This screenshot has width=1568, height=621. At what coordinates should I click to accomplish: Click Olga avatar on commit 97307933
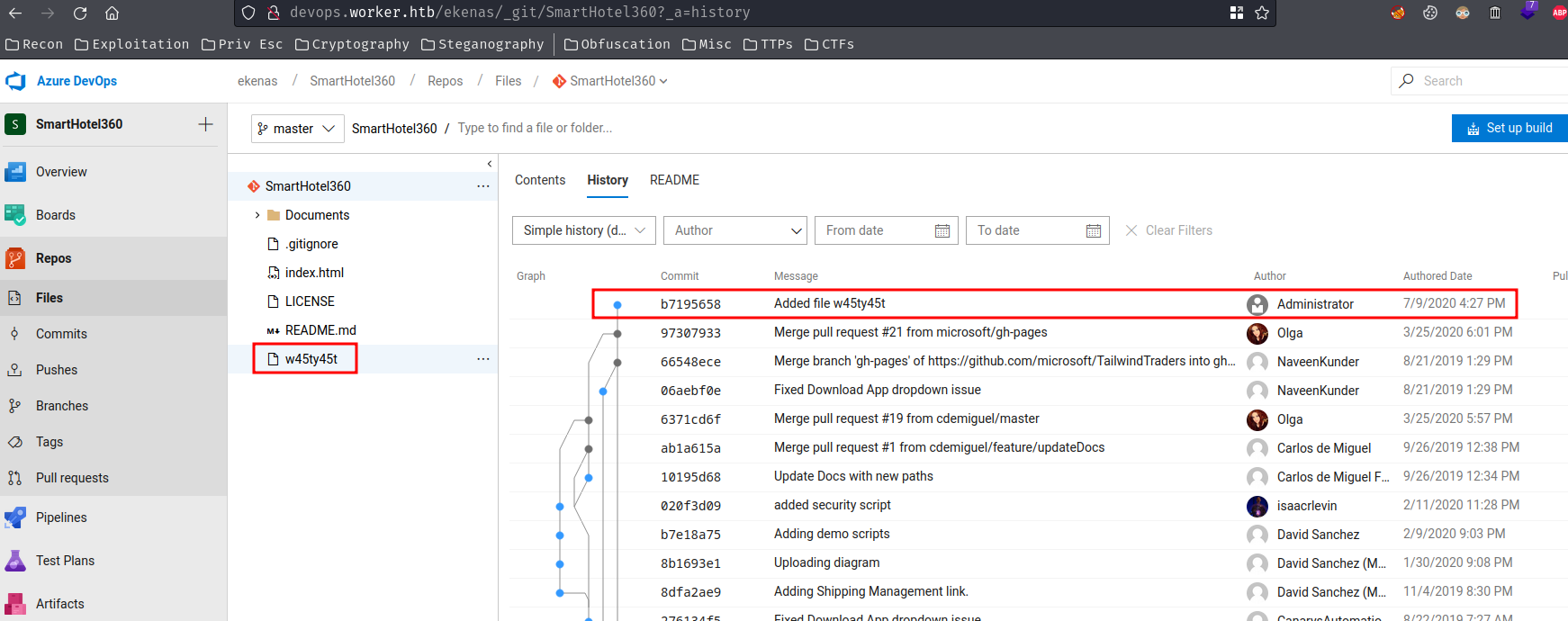point(1257,333)
